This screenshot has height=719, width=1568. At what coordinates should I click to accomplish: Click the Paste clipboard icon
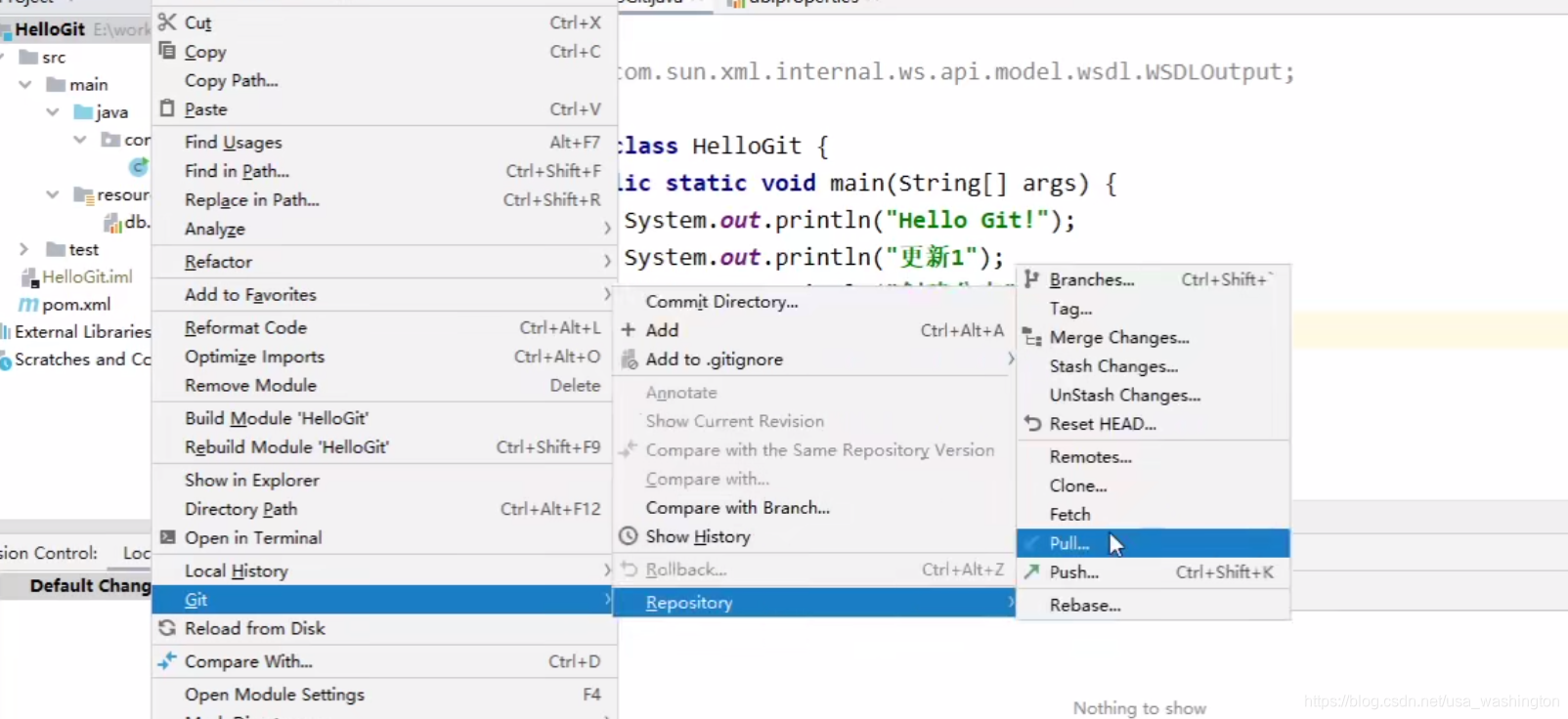(167, 108)
